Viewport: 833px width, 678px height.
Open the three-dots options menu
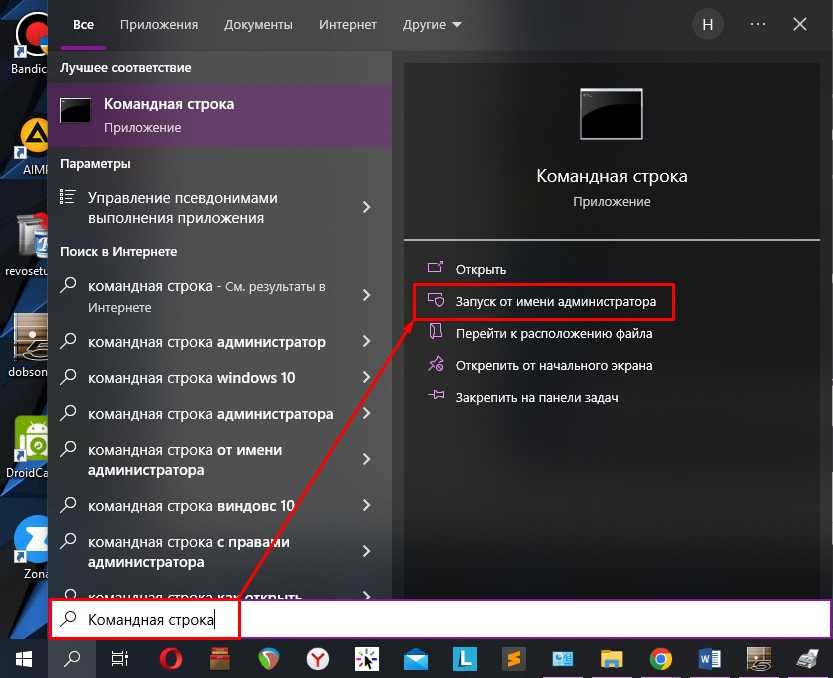coord(758,24)
